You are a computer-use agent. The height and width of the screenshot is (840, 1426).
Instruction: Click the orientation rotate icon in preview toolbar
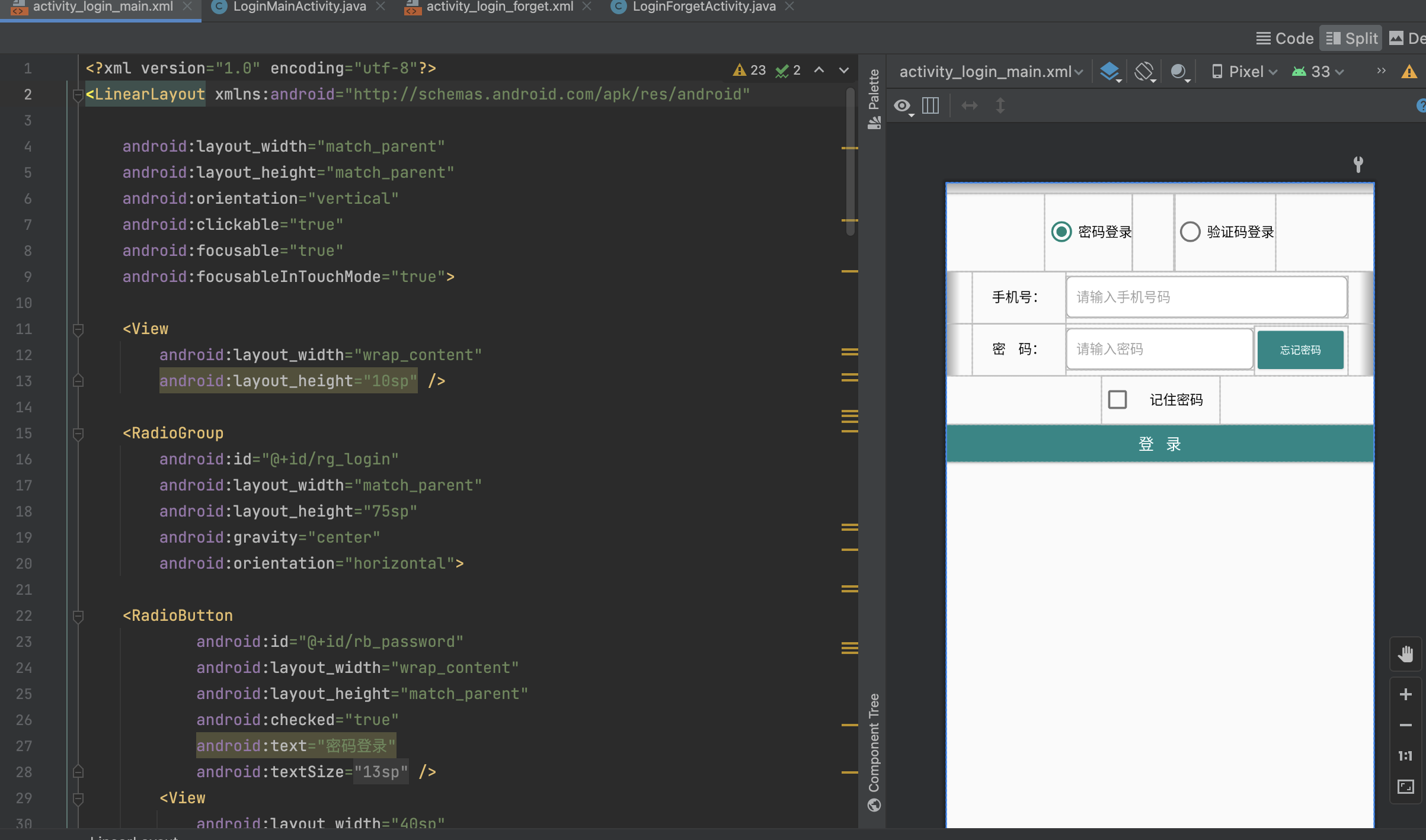[1144, 72]
